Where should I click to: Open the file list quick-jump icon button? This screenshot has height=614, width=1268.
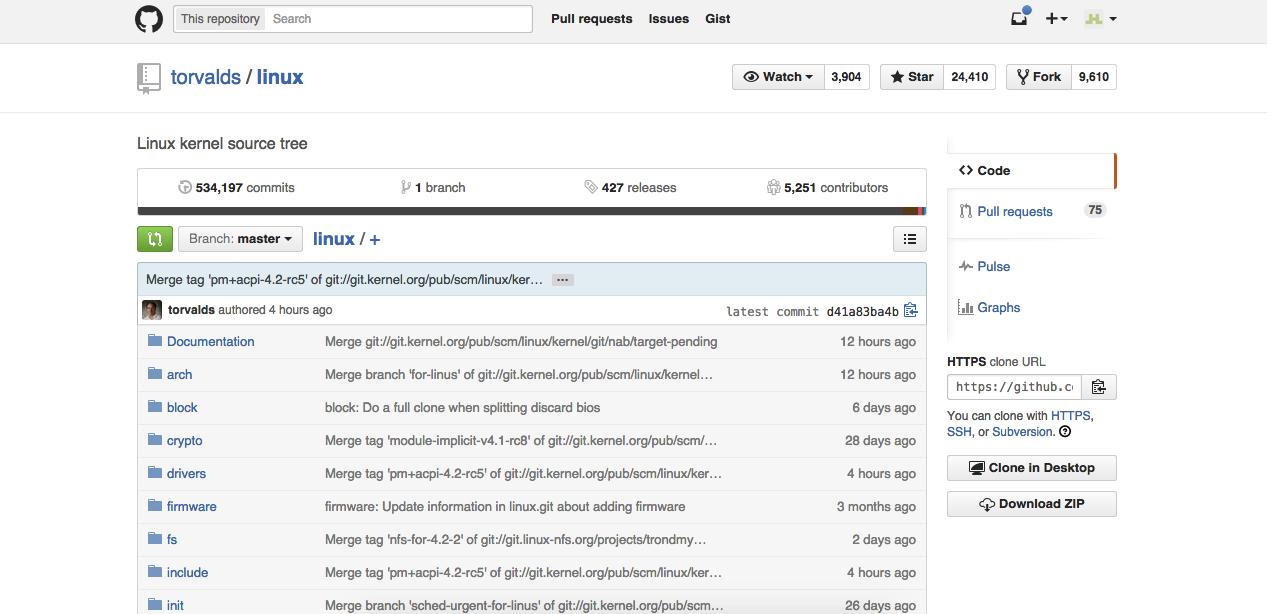(x=909, y=239)
